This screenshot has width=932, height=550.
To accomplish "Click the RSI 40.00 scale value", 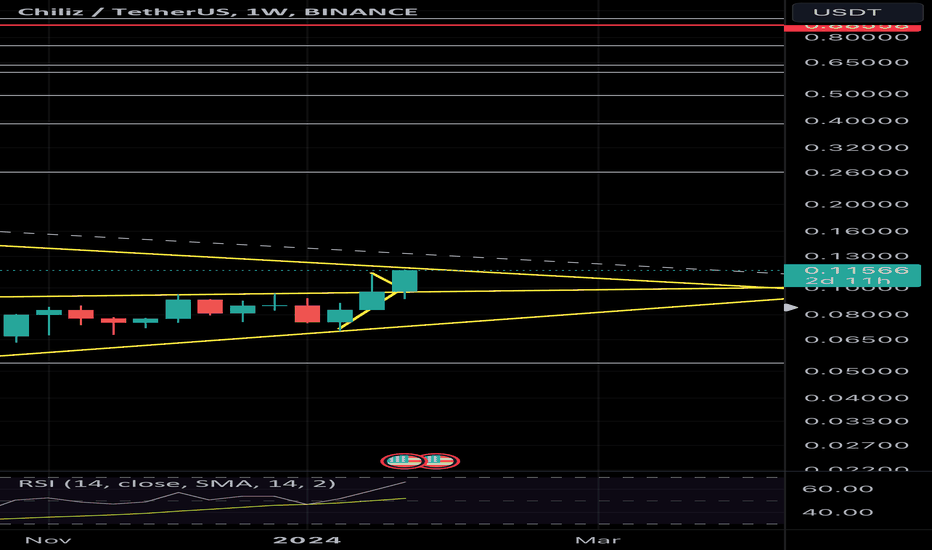I will [837, 513].
